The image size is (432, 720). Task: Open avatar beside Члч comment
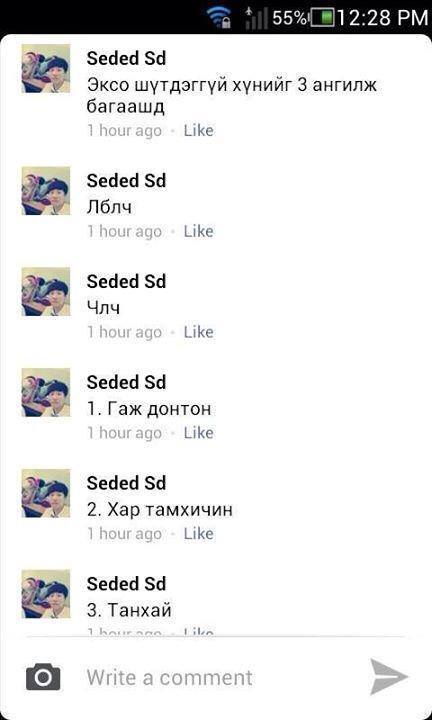pyautogui.click(x=46, y=292)
